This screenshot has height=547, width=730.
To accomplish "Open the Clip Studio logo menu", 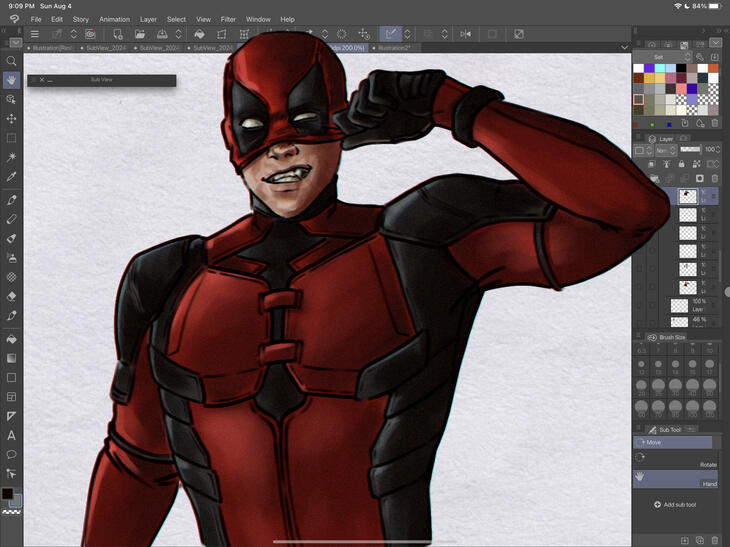I will tap(14, 19).
